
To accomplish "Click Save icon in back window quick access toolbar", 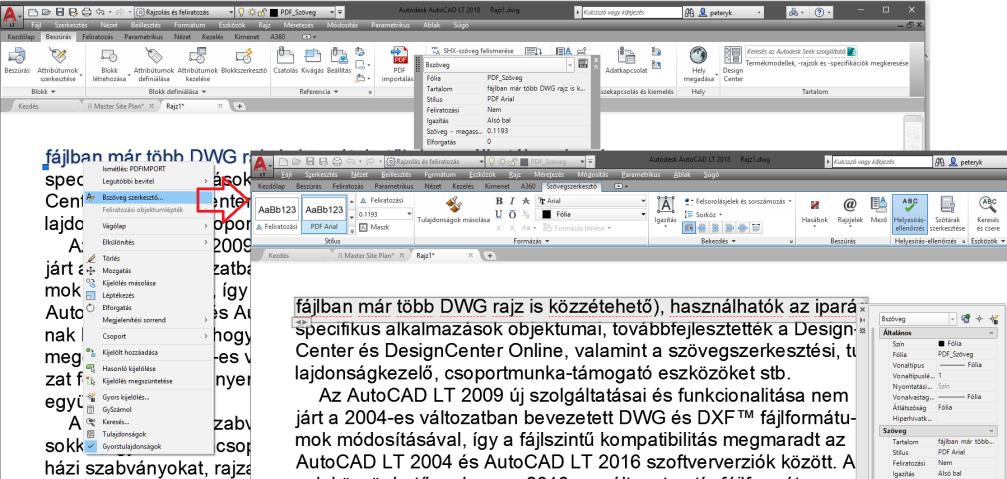I will 60,12.
